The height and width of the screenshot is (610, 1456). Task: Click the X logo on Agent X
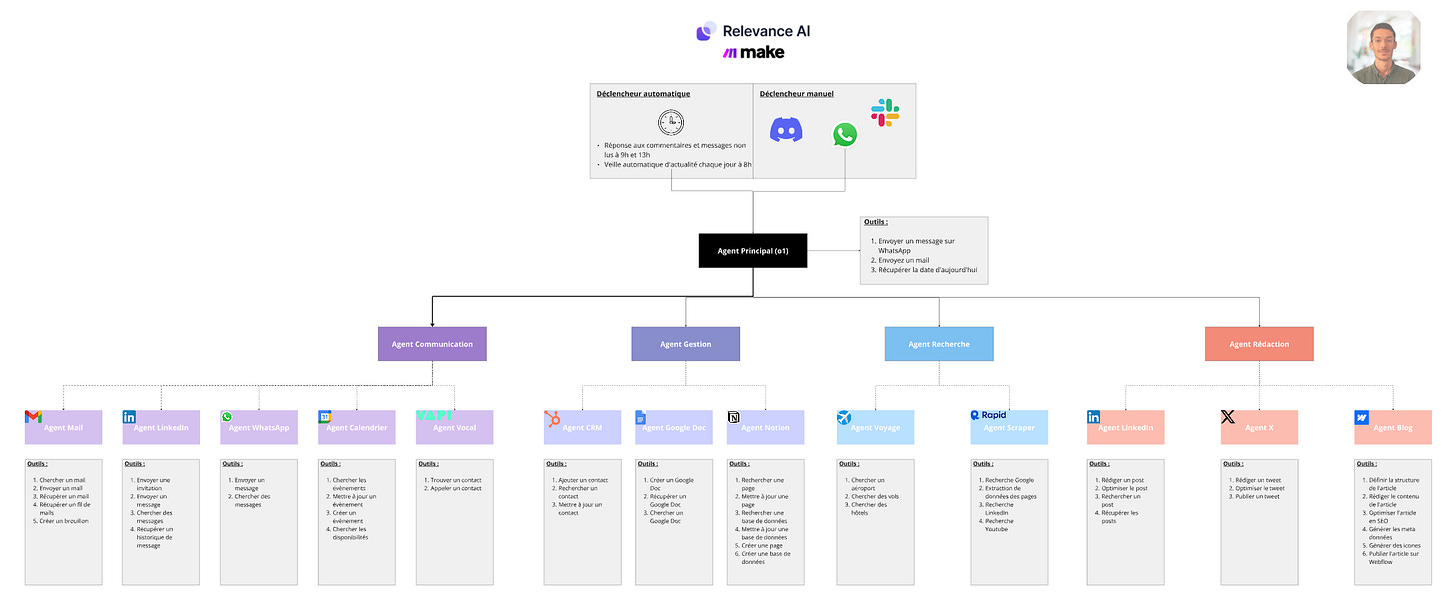point(1228,416)
